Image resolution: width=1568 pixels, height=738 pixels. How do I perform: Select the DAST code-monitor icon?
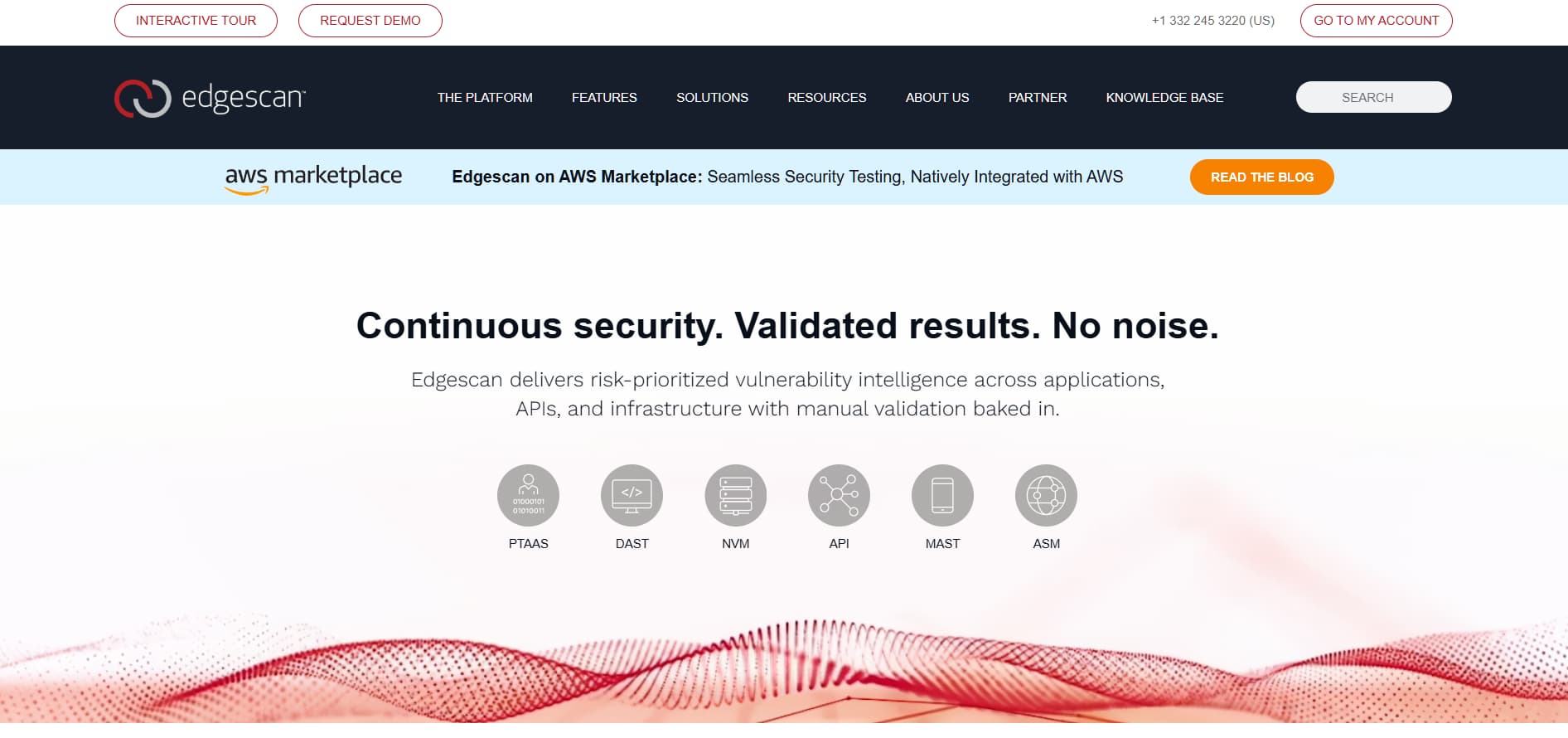[x=632, y=495]
